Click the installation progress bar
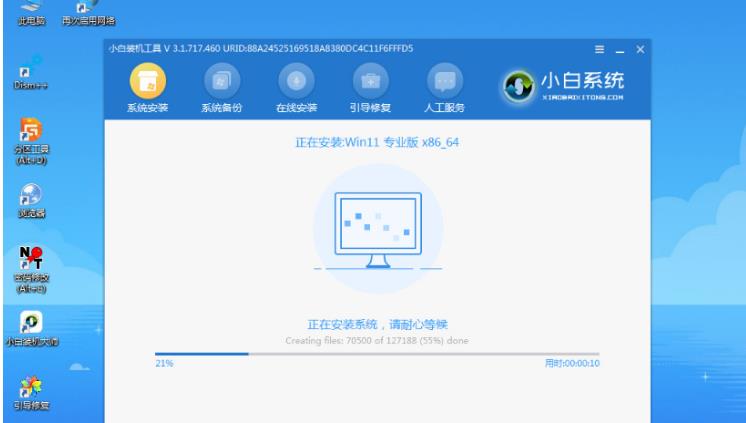Viewport: 746px width, 423px height. click(377, 354)
